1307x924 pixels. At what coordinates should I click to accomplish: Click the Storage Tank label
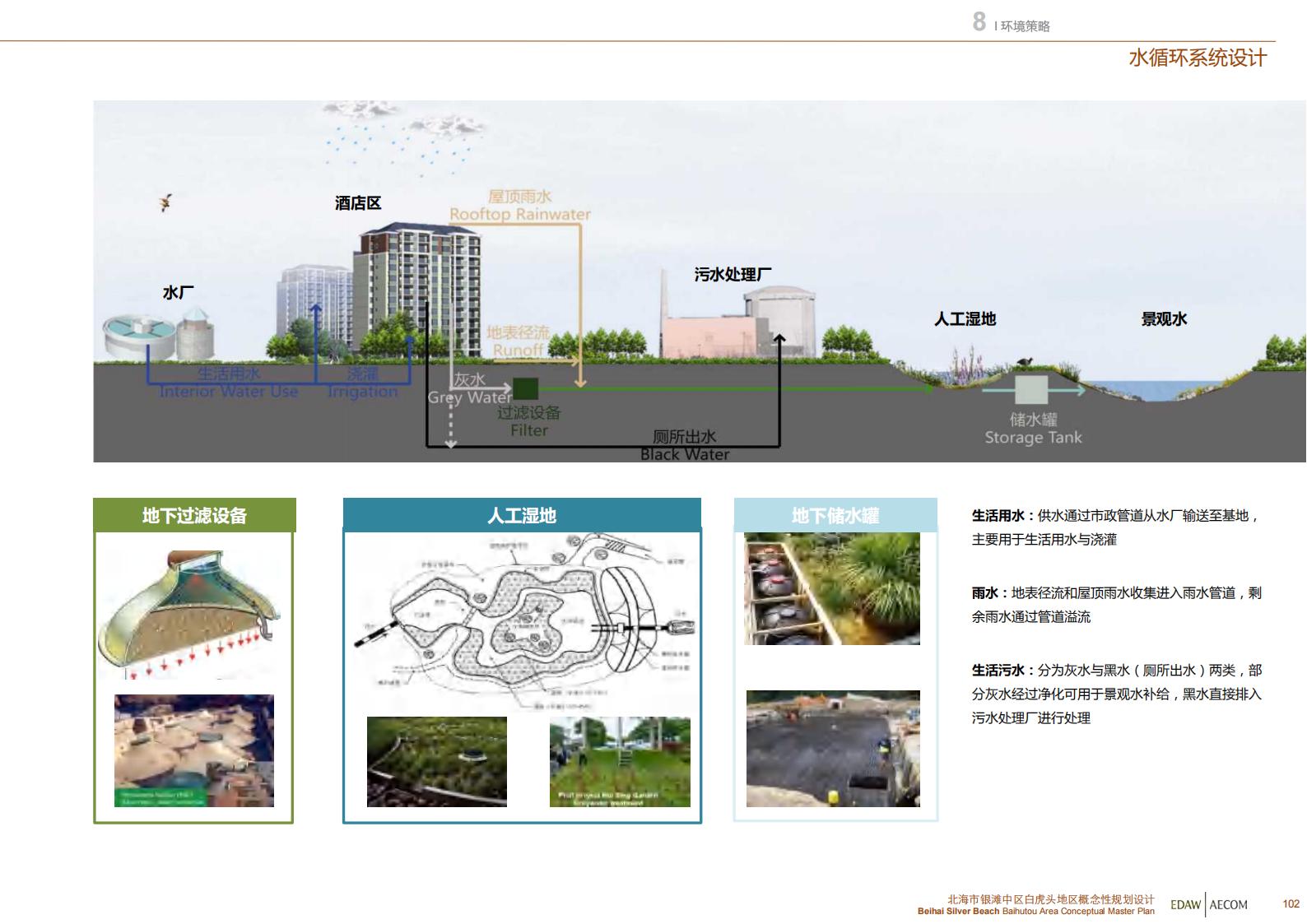click(1033, 438)
